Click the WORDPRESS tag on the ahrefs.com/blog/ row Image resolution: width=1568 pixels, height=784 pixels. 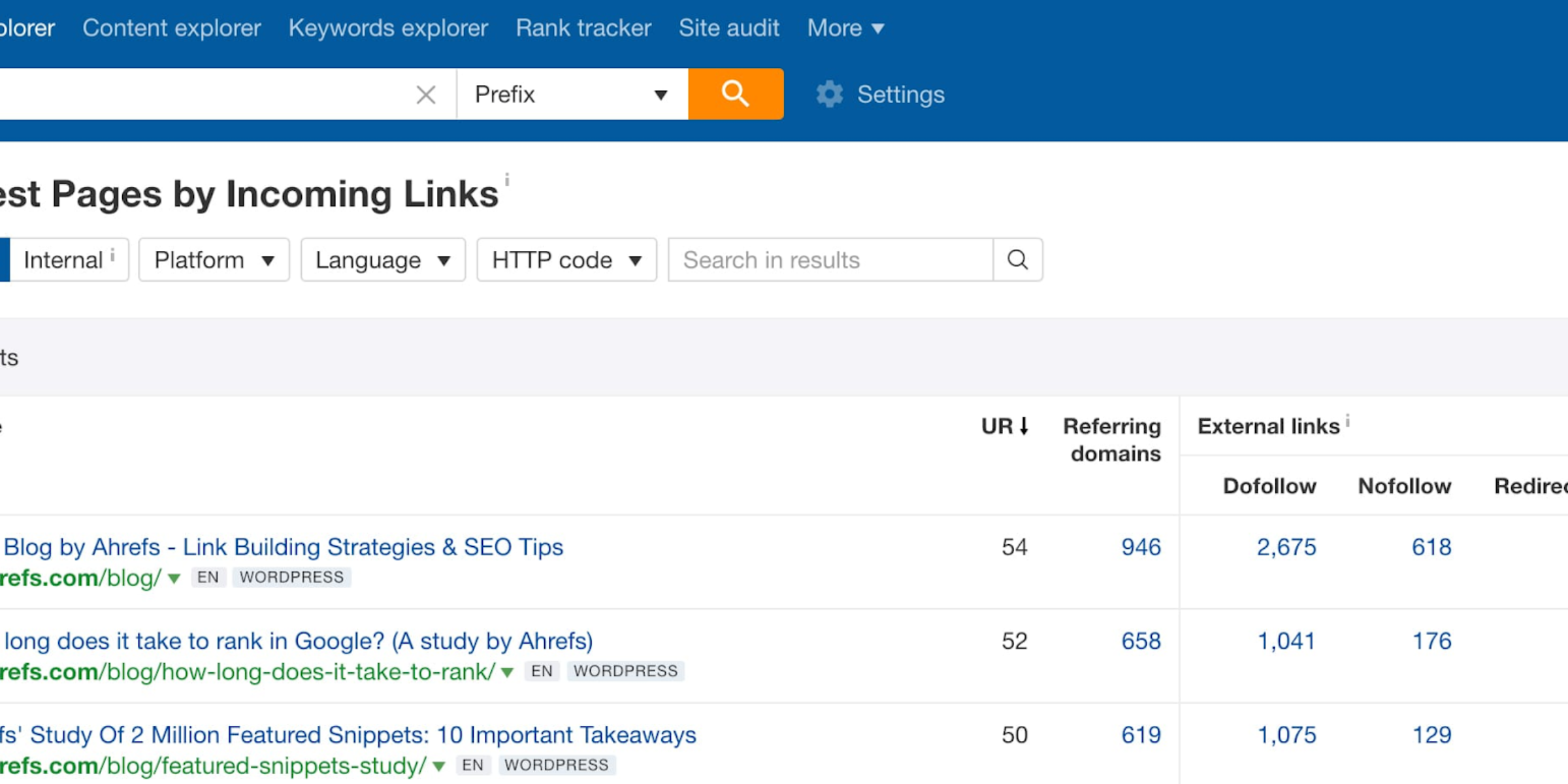291,578
